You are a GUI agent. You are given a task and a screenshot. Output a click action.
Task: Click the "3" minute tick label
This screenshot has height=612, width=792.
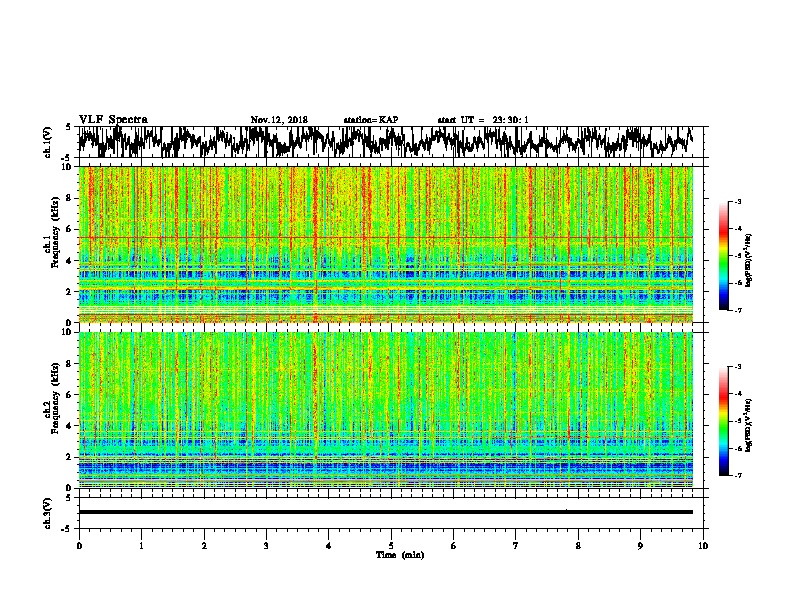(x=266, y=545)
